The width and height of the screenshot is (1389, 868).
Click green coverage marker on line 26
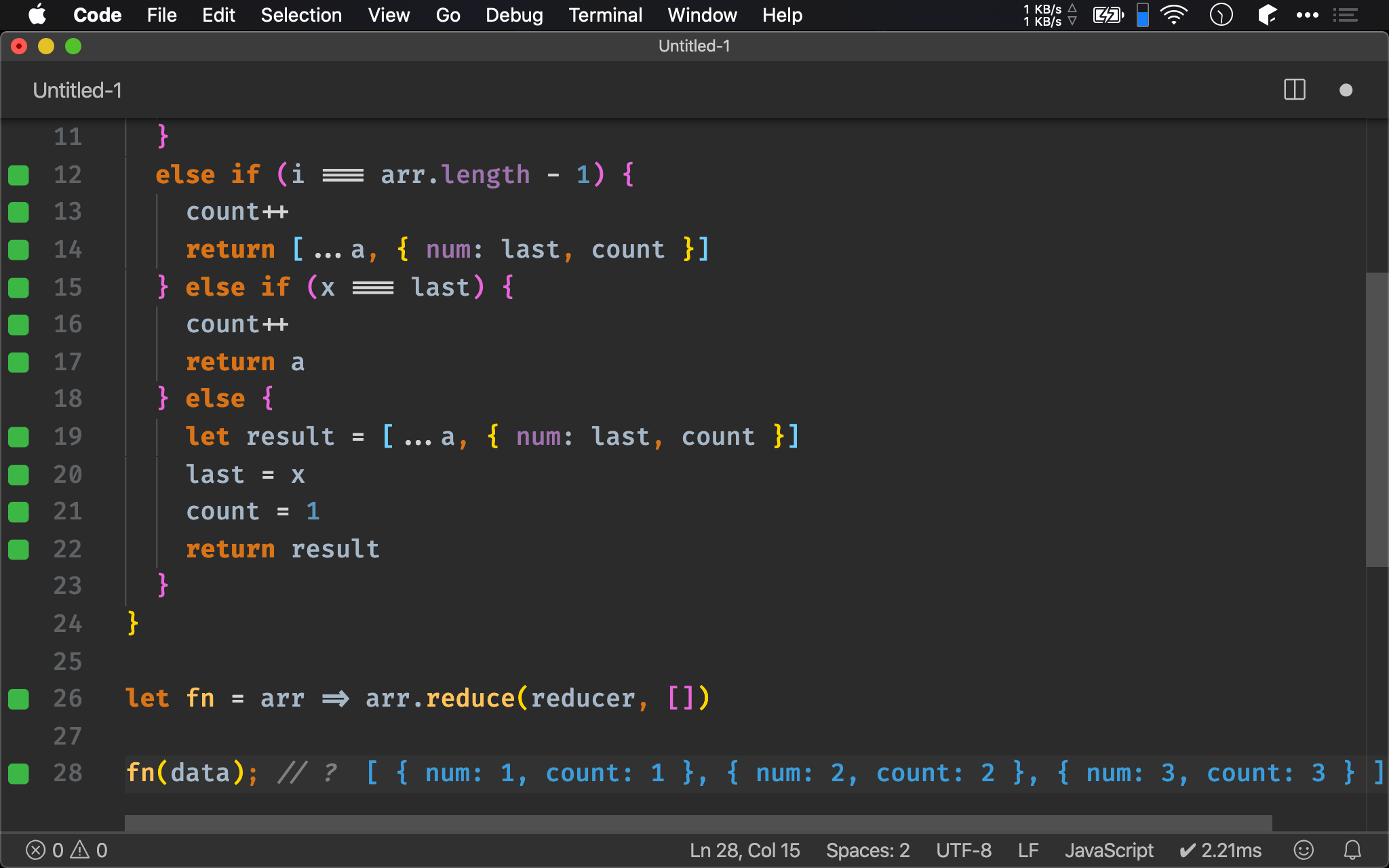tap(18, 698)
